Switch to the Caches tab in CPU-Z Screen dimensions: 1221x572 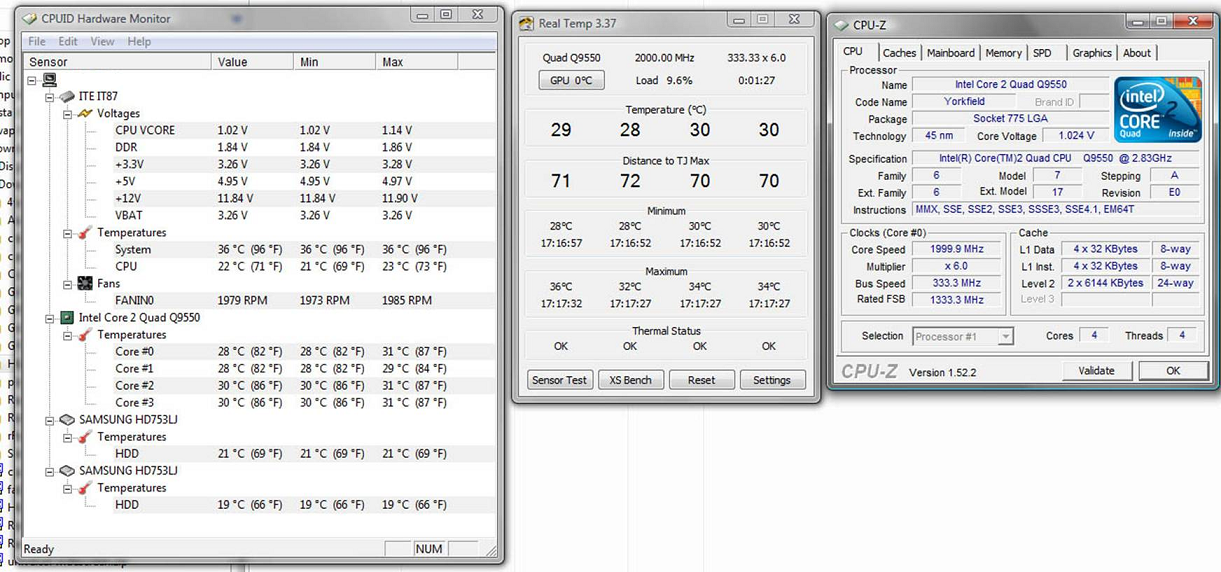click(x=899, y=53)
